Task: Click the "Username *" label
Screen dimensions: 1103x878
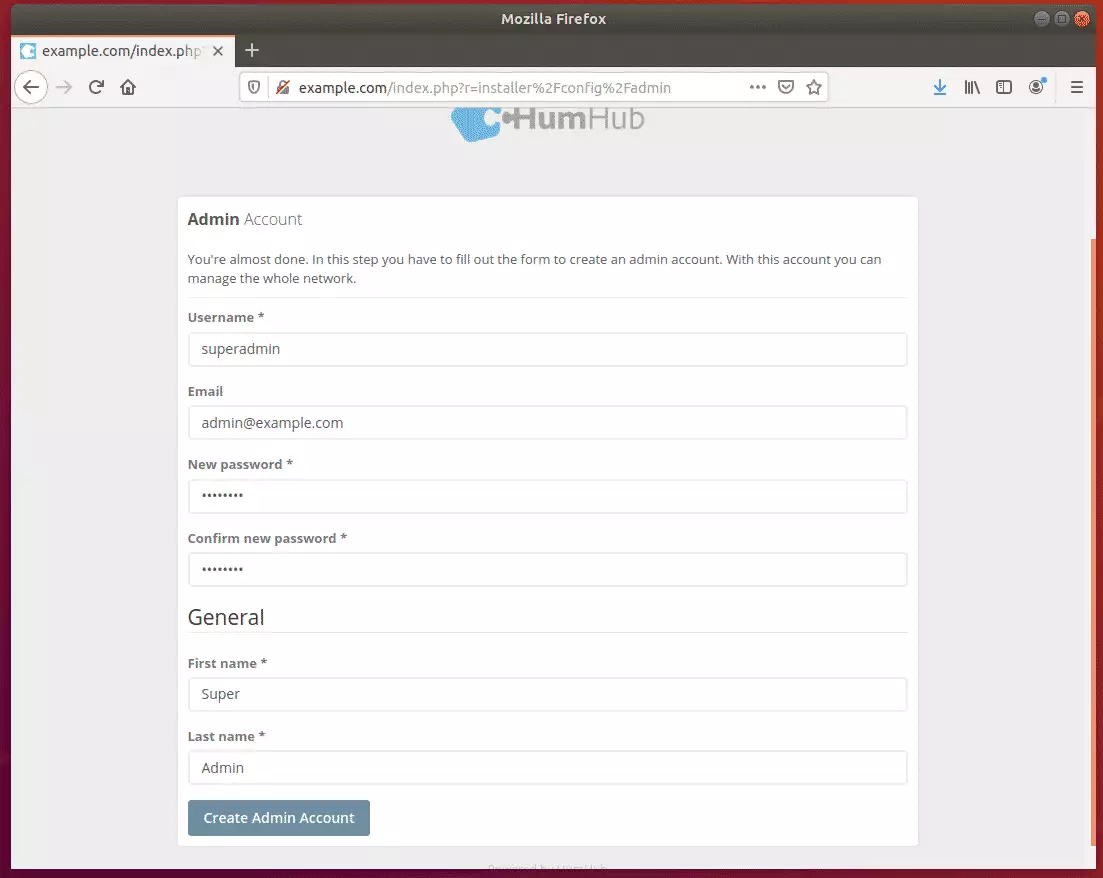Action: pyautogui.click(x=226, y=317)
